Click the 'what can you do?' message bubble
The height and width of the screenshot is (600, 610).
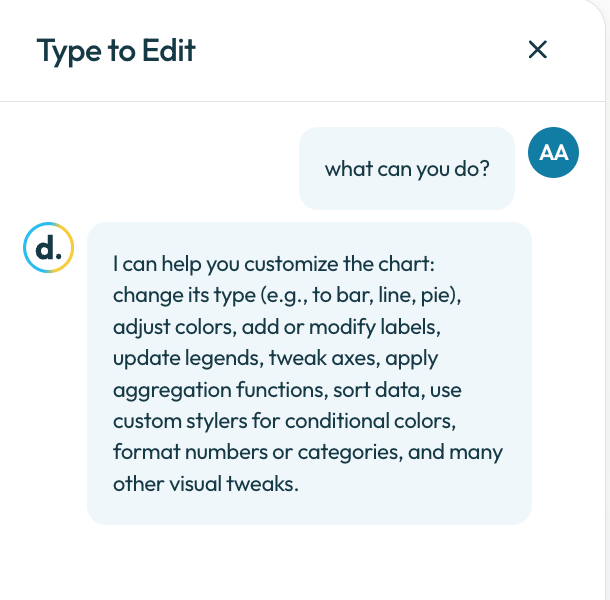point(407,168)
